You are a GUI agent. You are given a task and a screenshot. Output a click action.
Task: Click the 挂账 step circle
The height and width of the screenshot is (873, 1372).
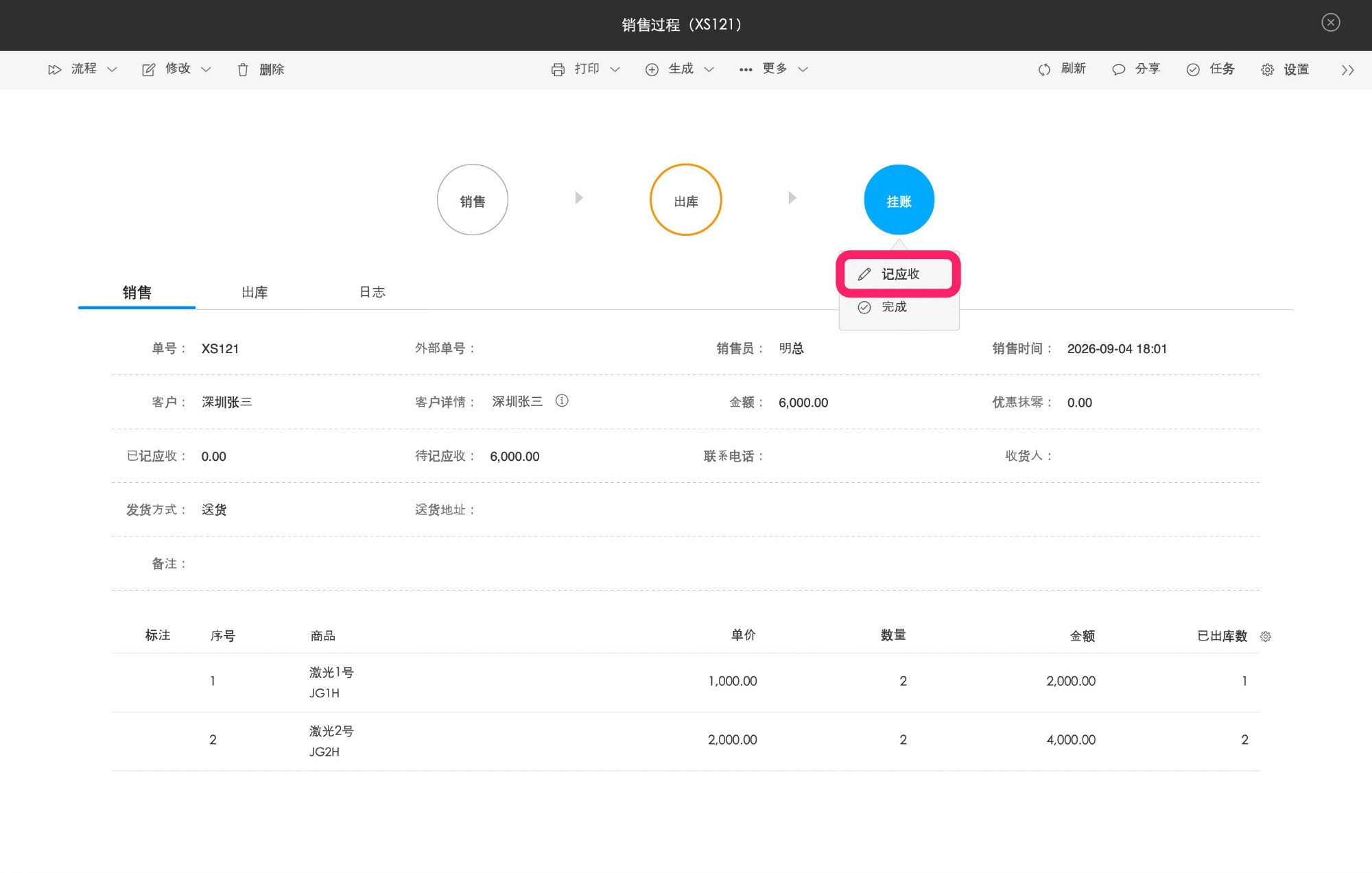tap(899, 200)
